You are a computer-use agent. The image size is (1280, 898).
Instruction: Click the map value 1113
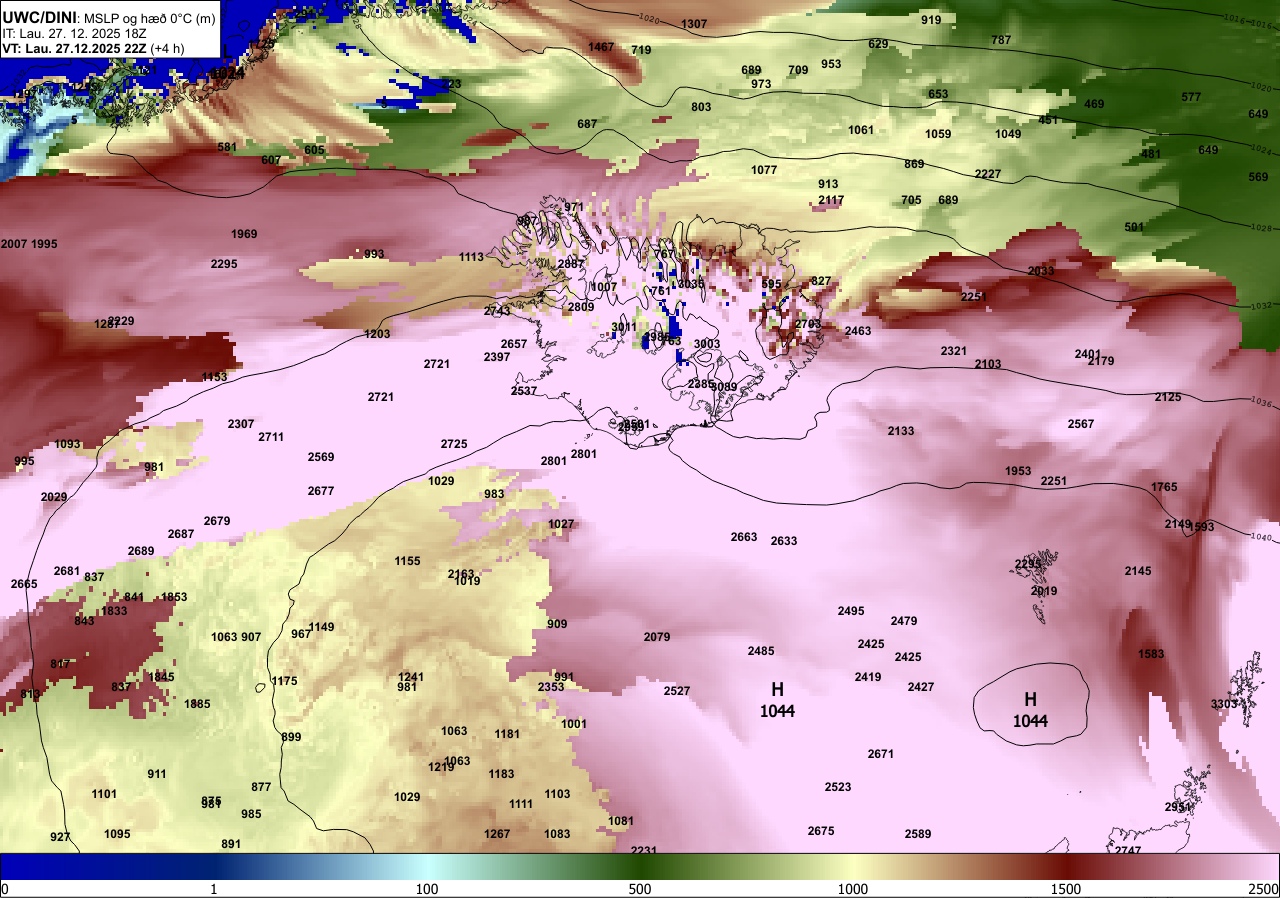click(472, 257)
